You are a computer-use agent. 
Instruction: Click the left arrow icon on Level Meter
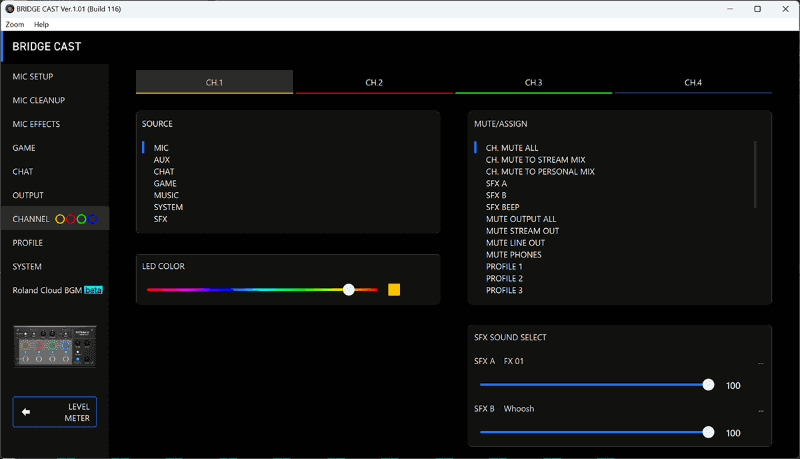point(26,412)
